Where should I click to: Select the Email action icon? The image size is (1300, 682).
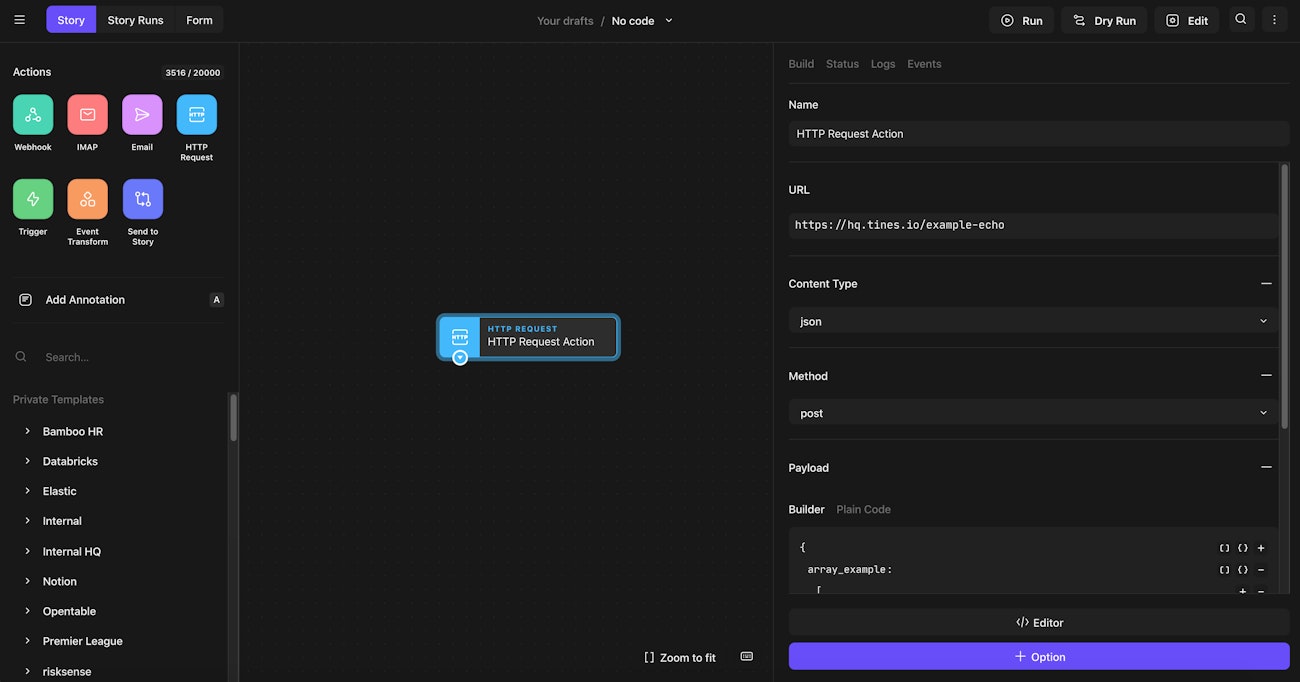pyautogui.click(x=142, y=115)
